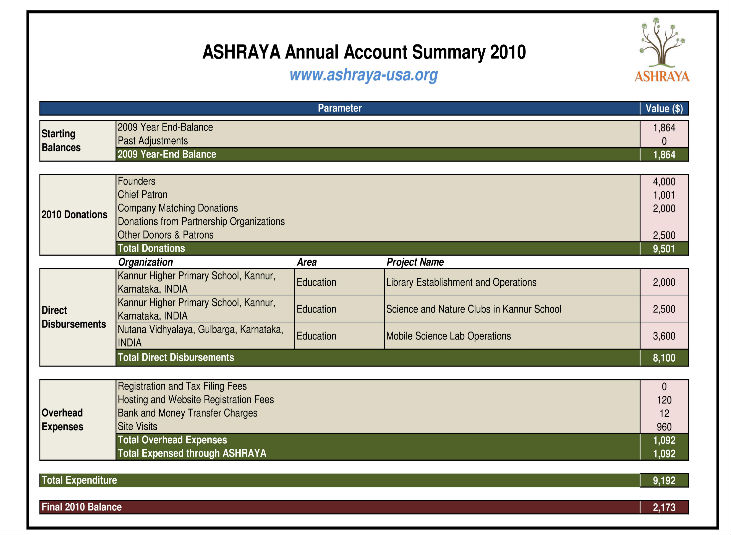Select Hosting fees value 120

[x=664, y=400]
